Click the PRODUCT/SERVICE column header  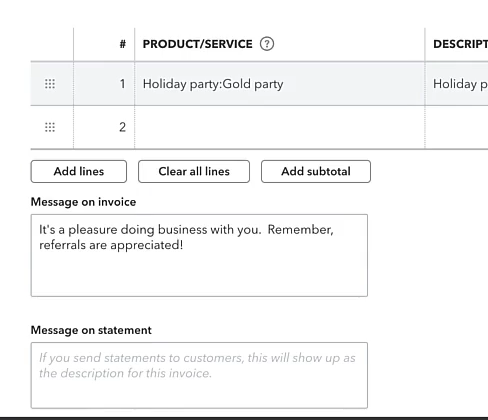coord(198,44)
